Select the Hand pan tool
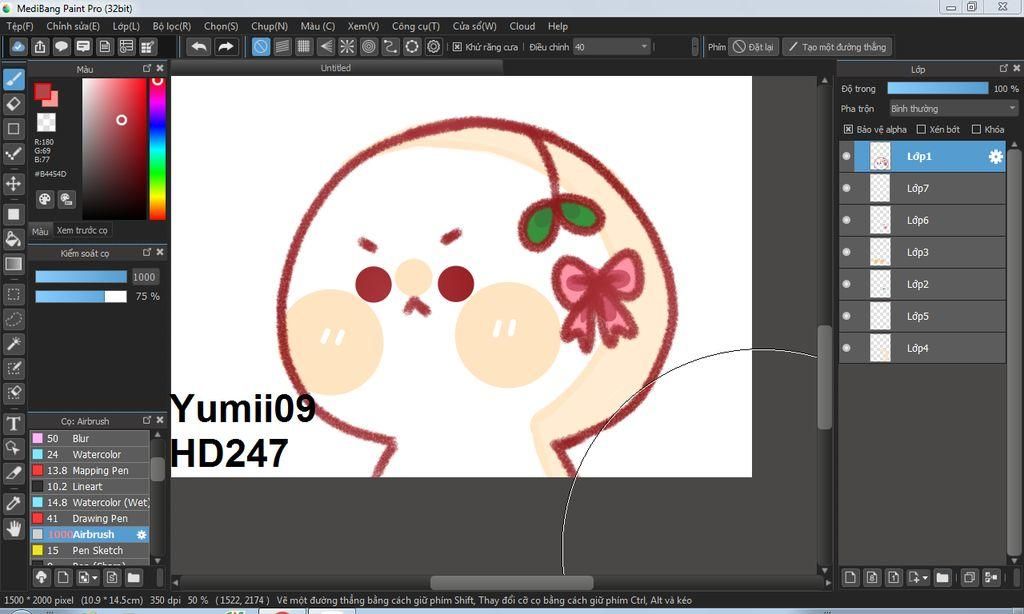Screen dimensions: 1024x614 (x=14, y=528)
